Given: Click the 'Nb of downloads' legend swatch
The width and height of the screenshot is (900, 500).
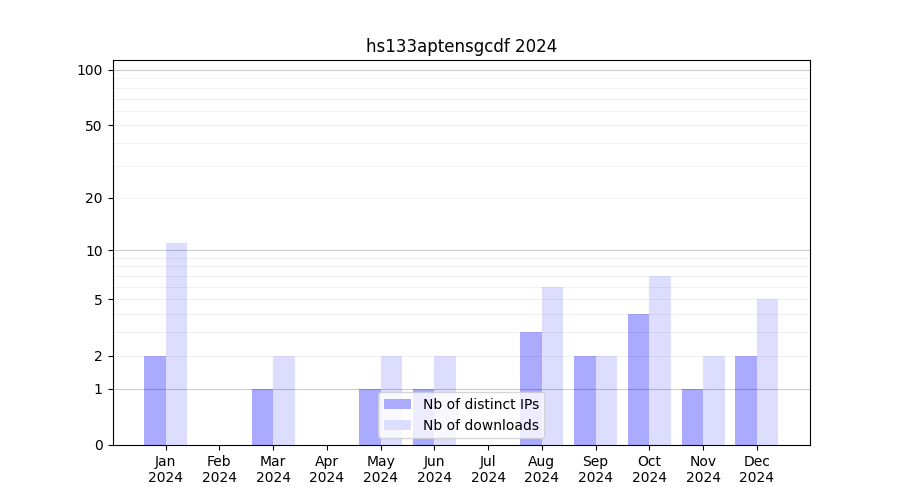Looking at the screenshot, I should coord(397,425).
